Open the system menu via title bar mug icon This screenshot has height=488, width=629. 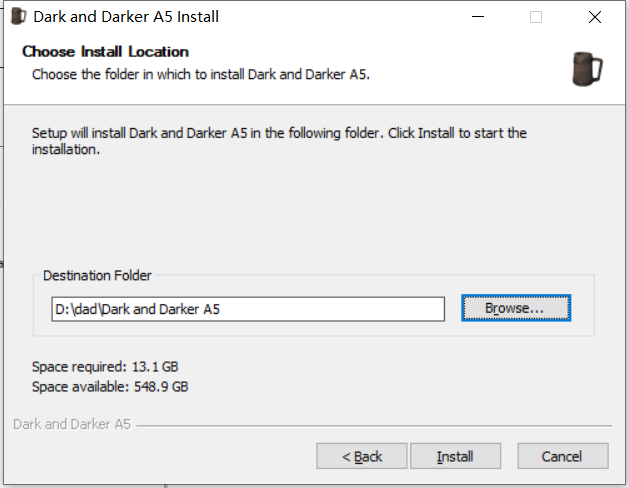(x=18, y=16)
